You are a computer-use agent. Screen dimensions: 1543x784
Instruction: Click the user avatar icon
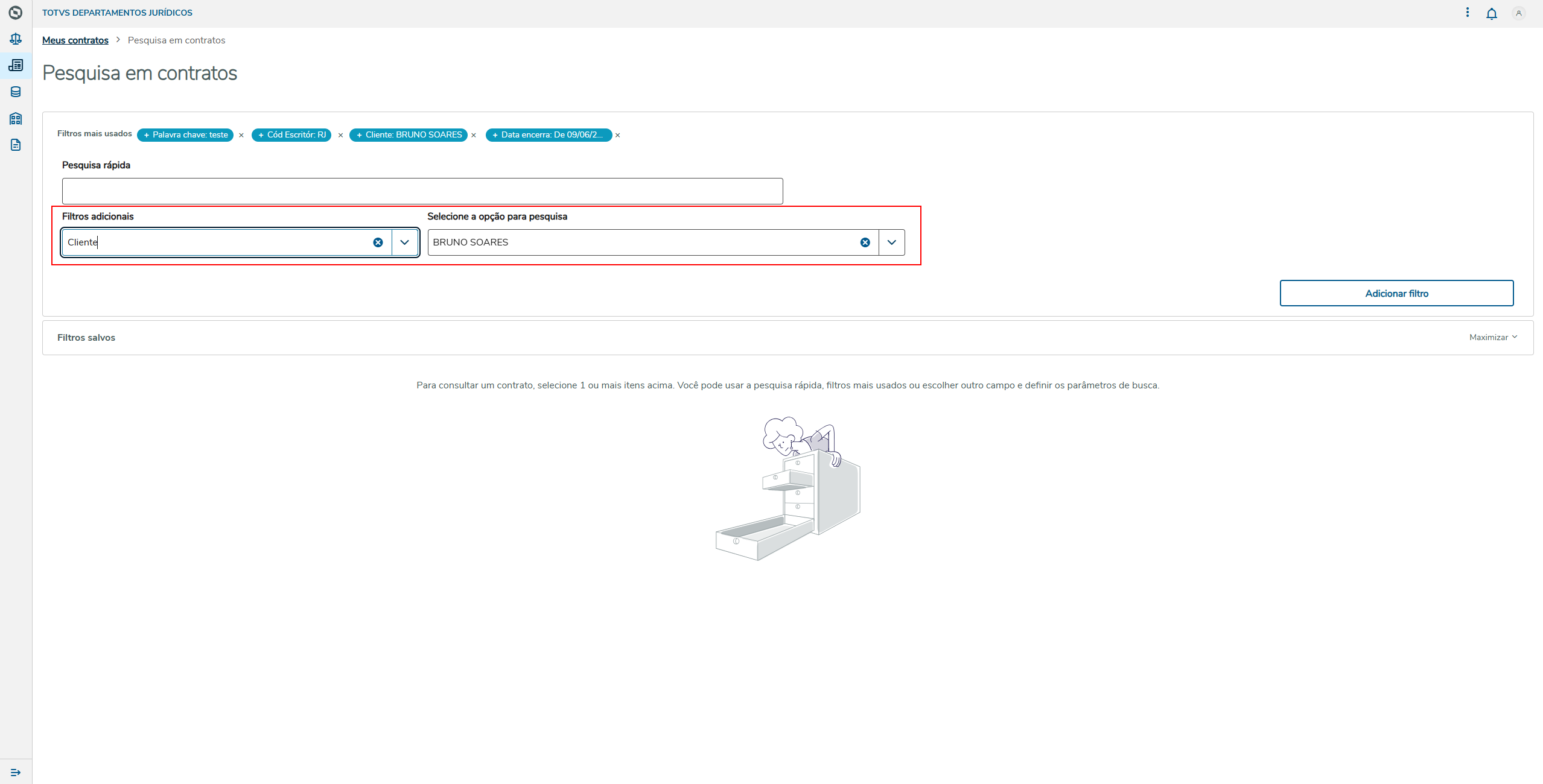pyautogui.click(x=1518, y=13)
